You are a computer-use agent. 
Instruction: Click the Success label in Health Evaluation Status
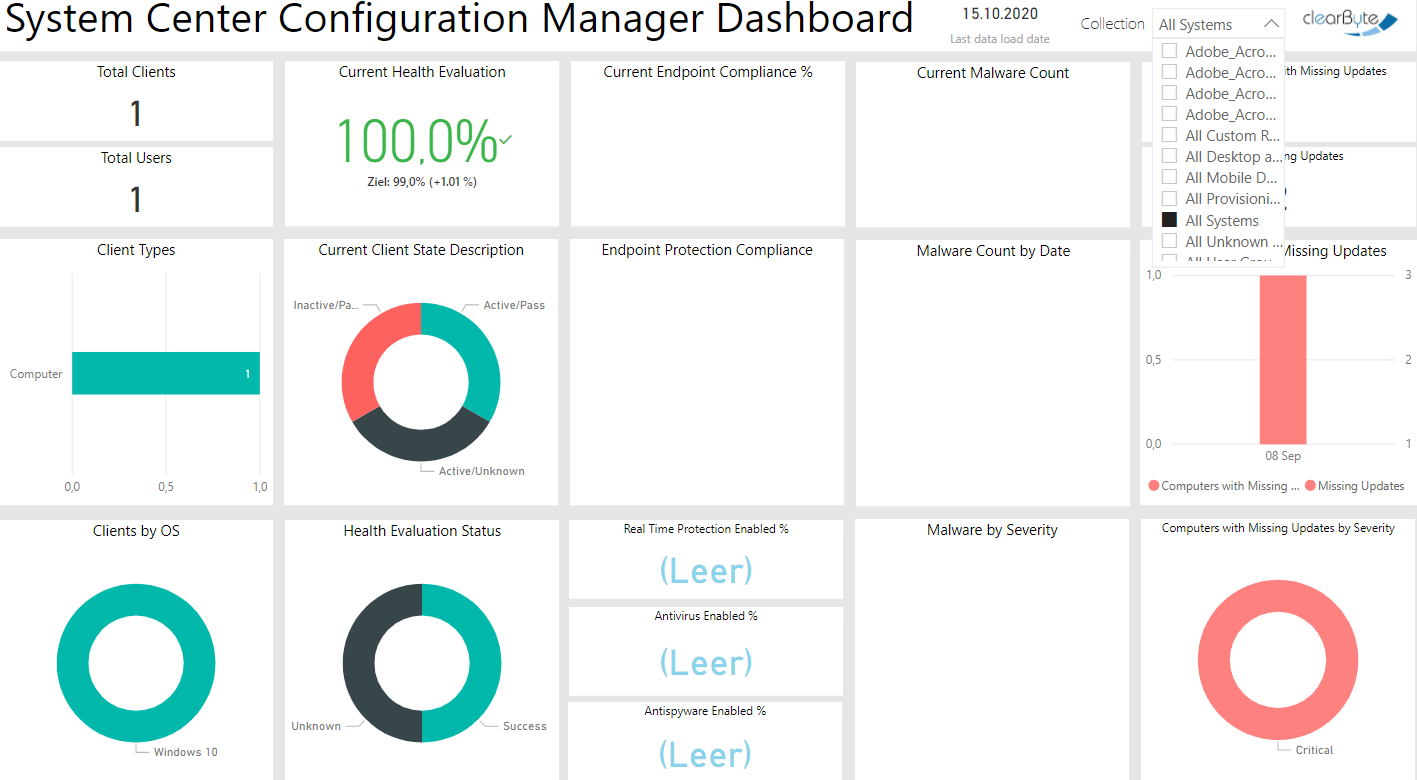pyautogui.click(x=525, y=726)
